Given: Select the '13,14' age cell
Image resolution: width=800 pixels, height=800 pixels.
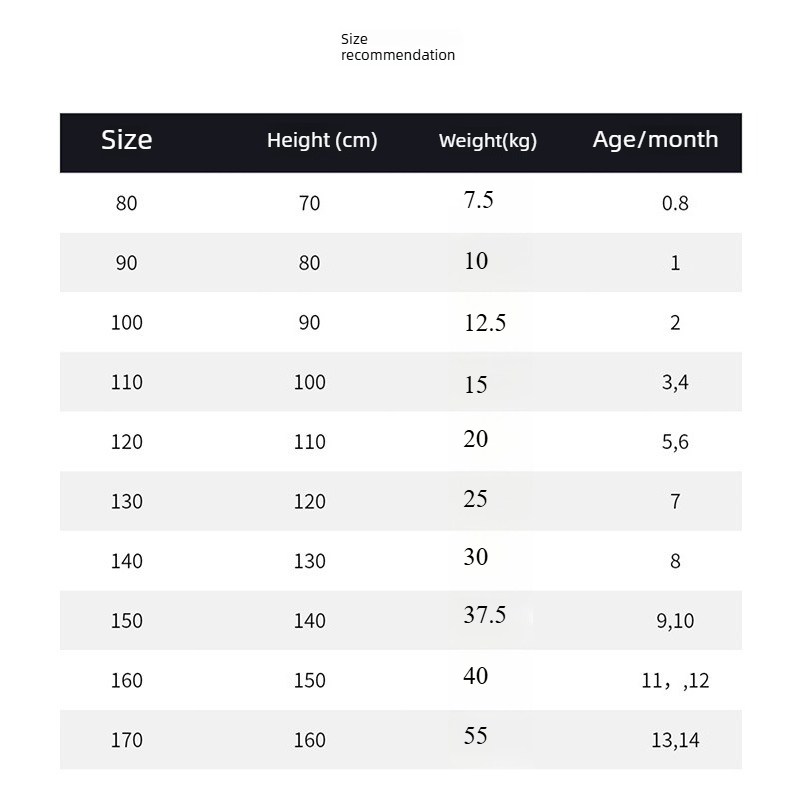Looking at the screenshot, I should [x=675, y=740].
